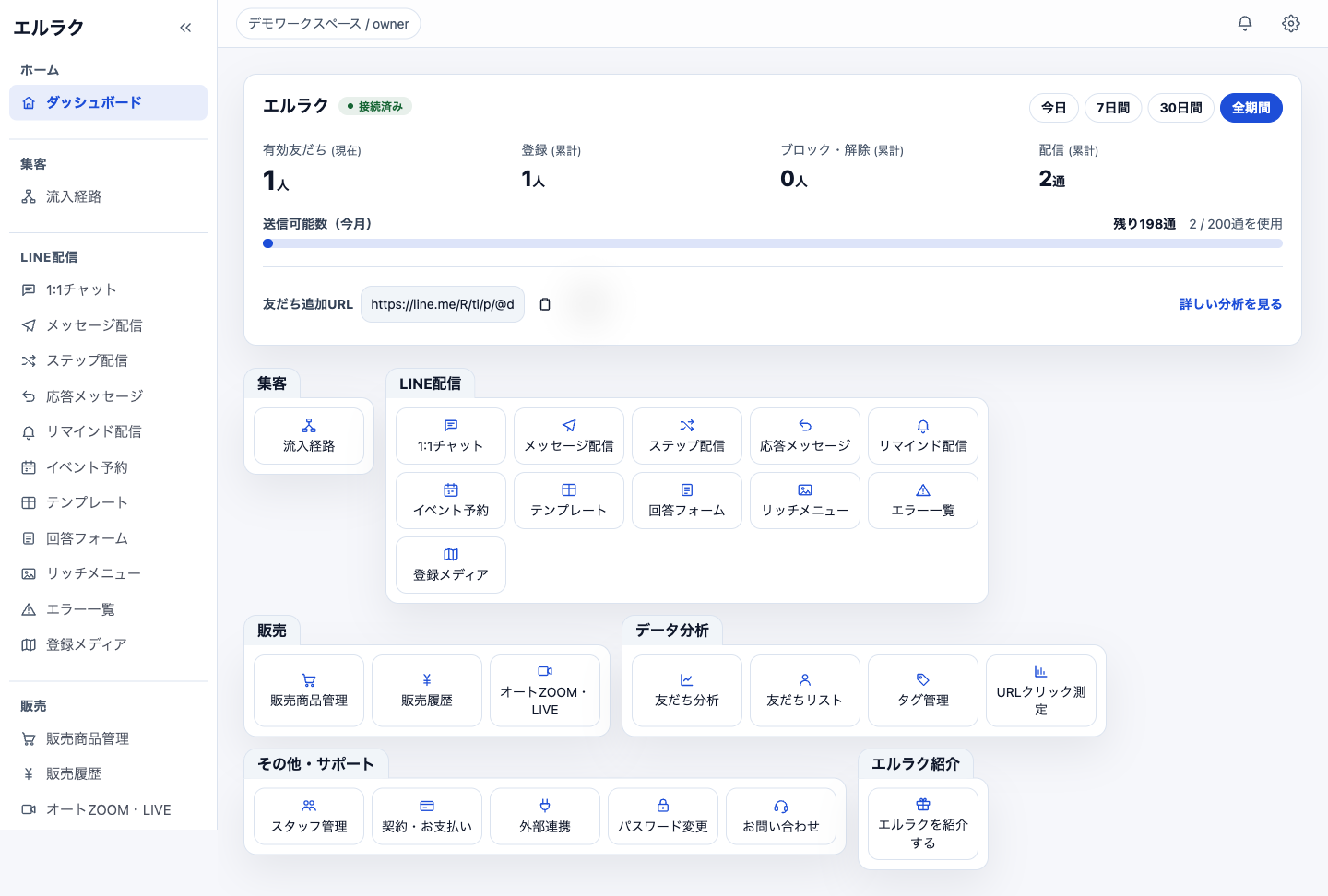Click the リマインド配信 bell icon in sidebar
The height and width of the screenshot is (896, 1328).
pos(29,431)
